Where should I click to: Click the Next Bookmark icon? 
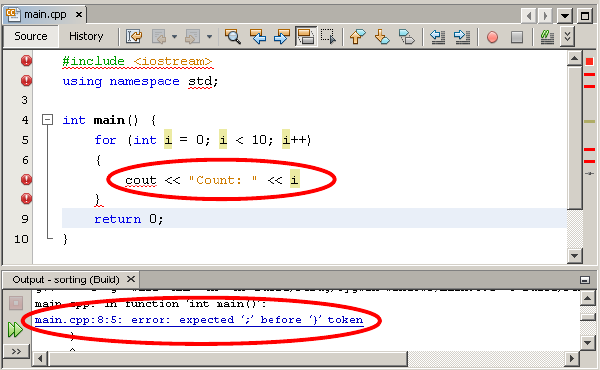(x=382, y=37)
